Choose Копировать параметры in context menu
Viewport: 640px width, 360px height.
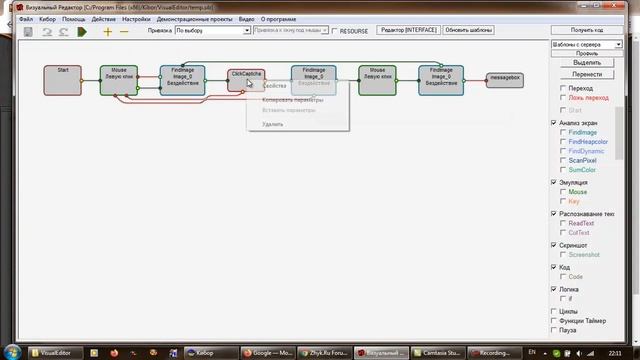tap(292, 100)
